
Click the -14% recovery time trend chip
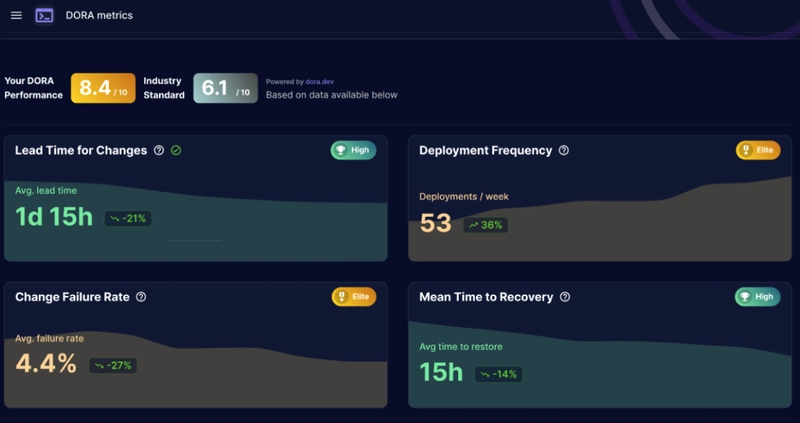498,374
